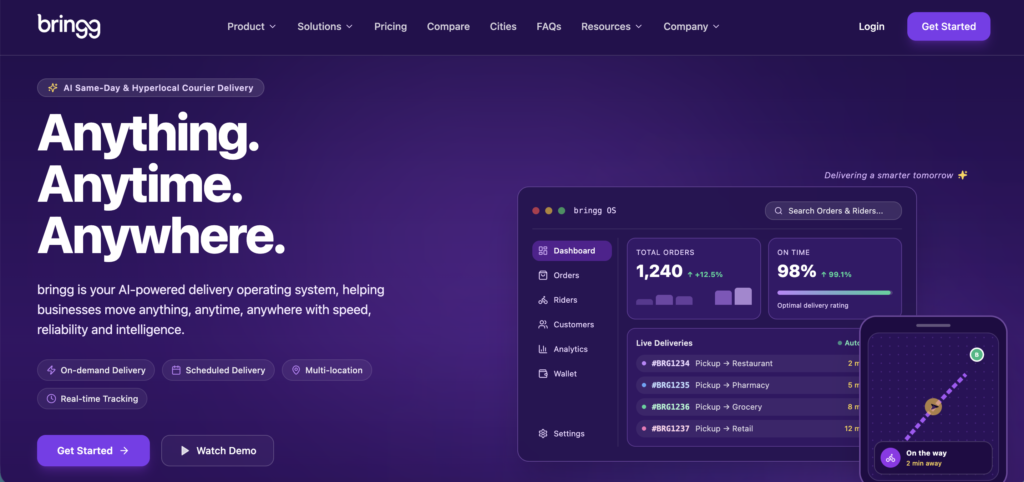This screenshot has width=1024, height=482.
Task: Select delivery row #BRG1234 Pickup → Restaurant
Action: (749, 363)
